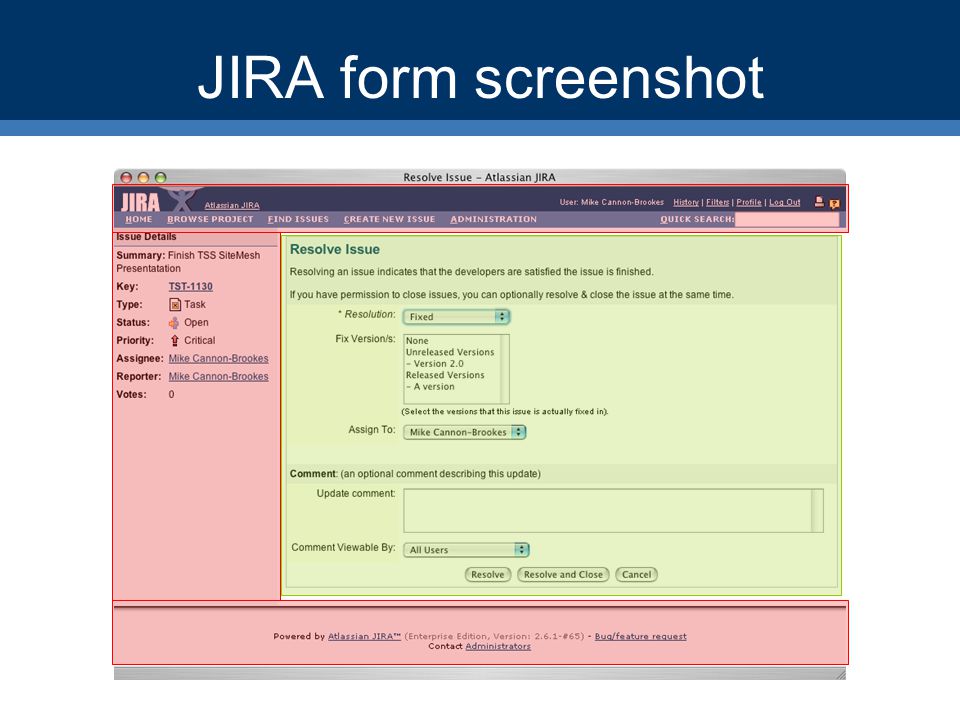Click the Open status icon
The height and width of the screenshot is (720, 960).
174,323
